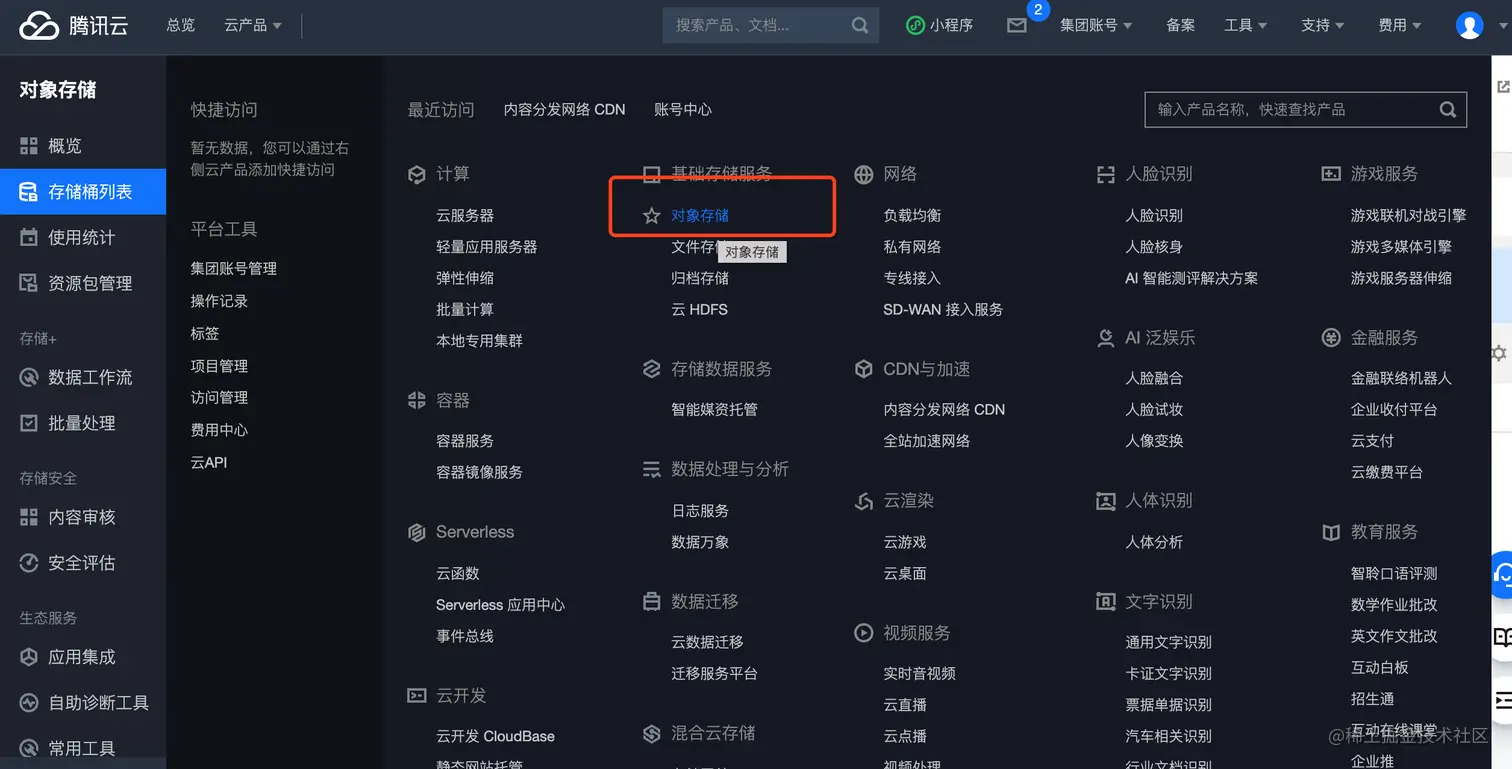Click the search magnifier in top bar
Viewport: 1512px width, 769px height.
(860, 26)
